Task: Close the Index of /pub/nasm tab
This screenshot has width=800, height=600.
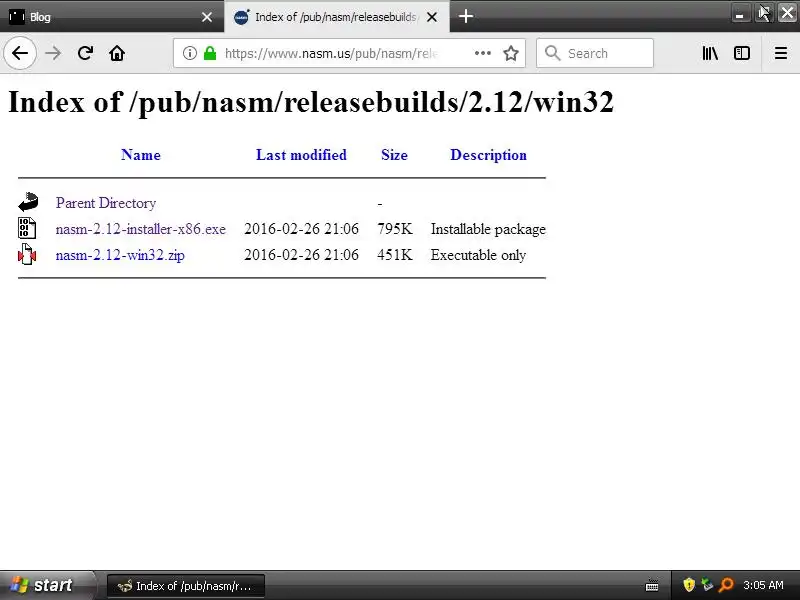Action: point(432,17)
